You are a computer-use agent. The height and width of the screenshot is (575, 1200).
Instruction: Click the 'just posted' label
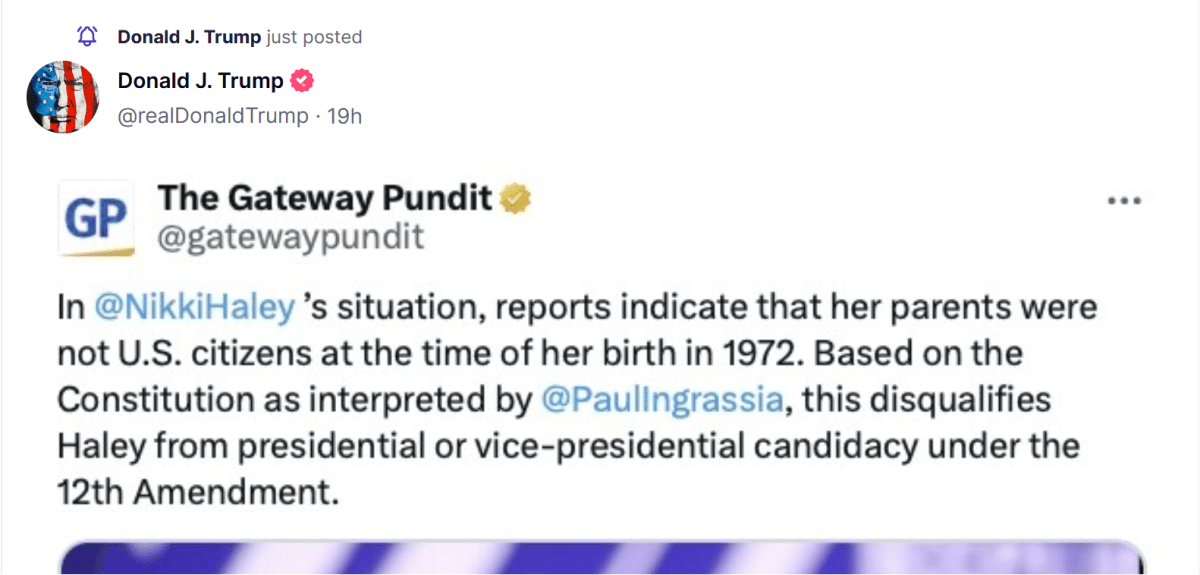315,37
